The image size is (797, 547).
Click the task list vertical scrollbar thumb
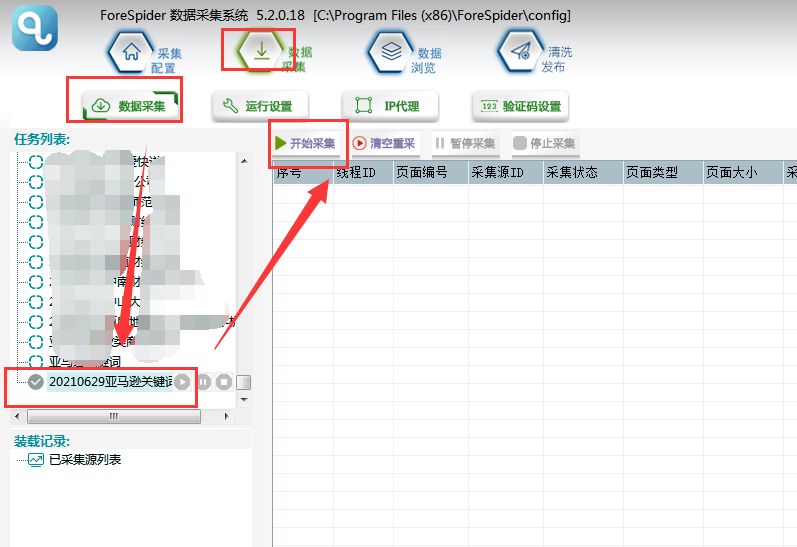pos(244,382)
